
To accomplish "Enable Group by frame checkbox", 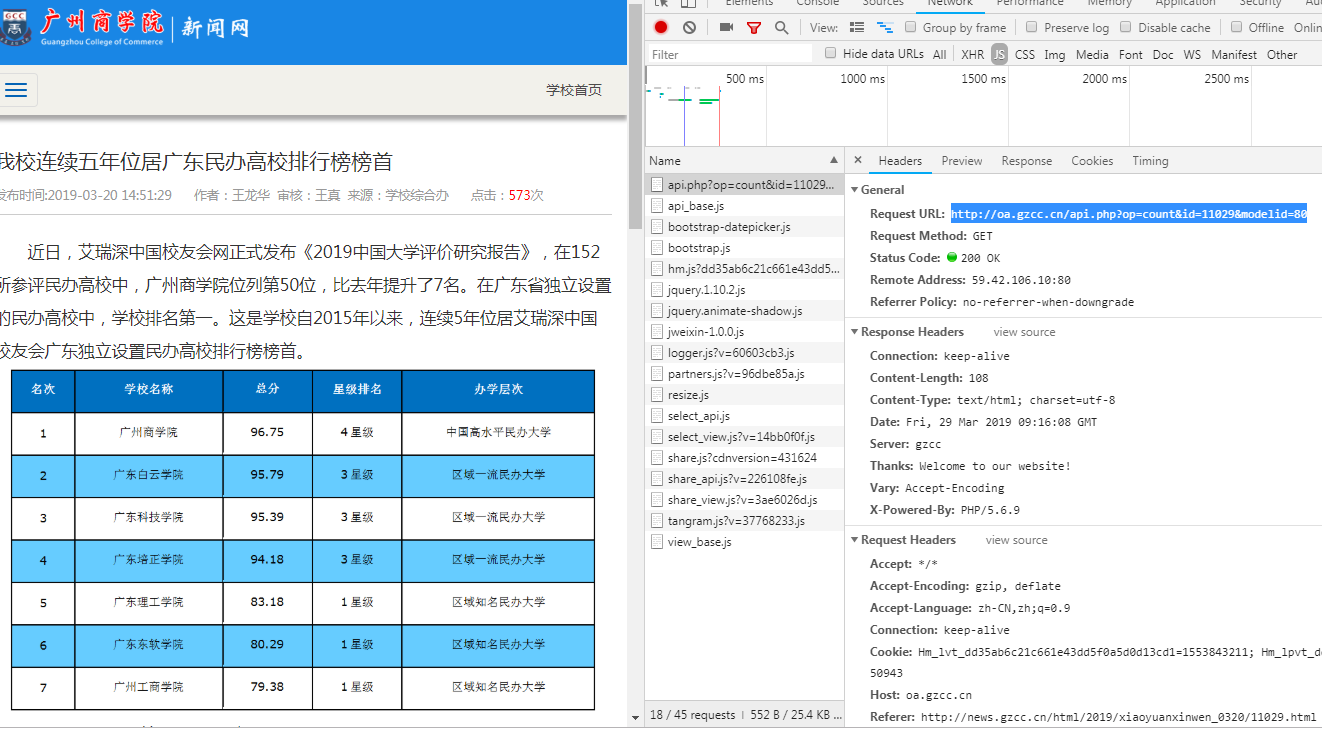I will click(910, 27).
